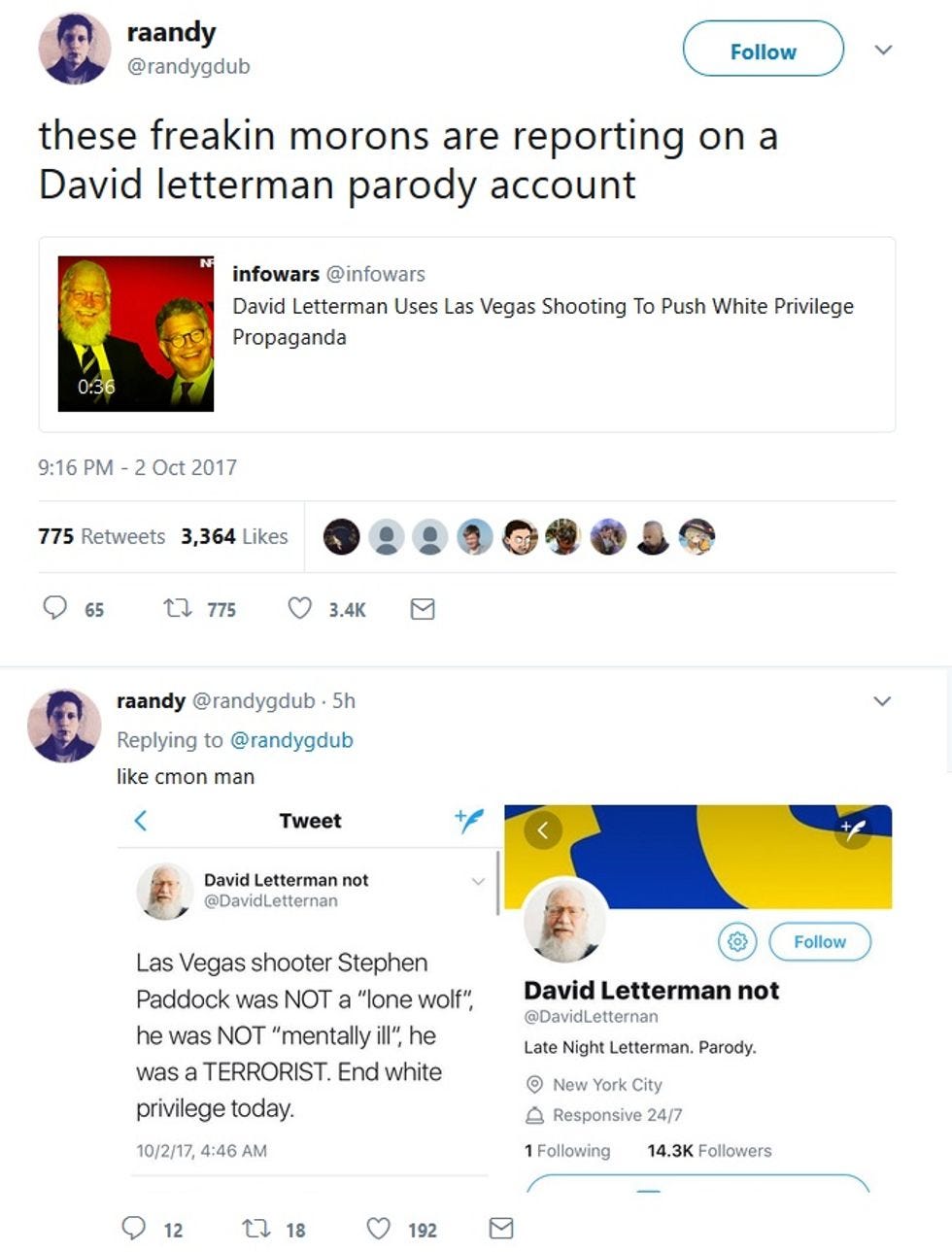The height and width of the screenshot is (1252, 952).
Task: Play the infowars video thumbnail
Action: [136, 333]
